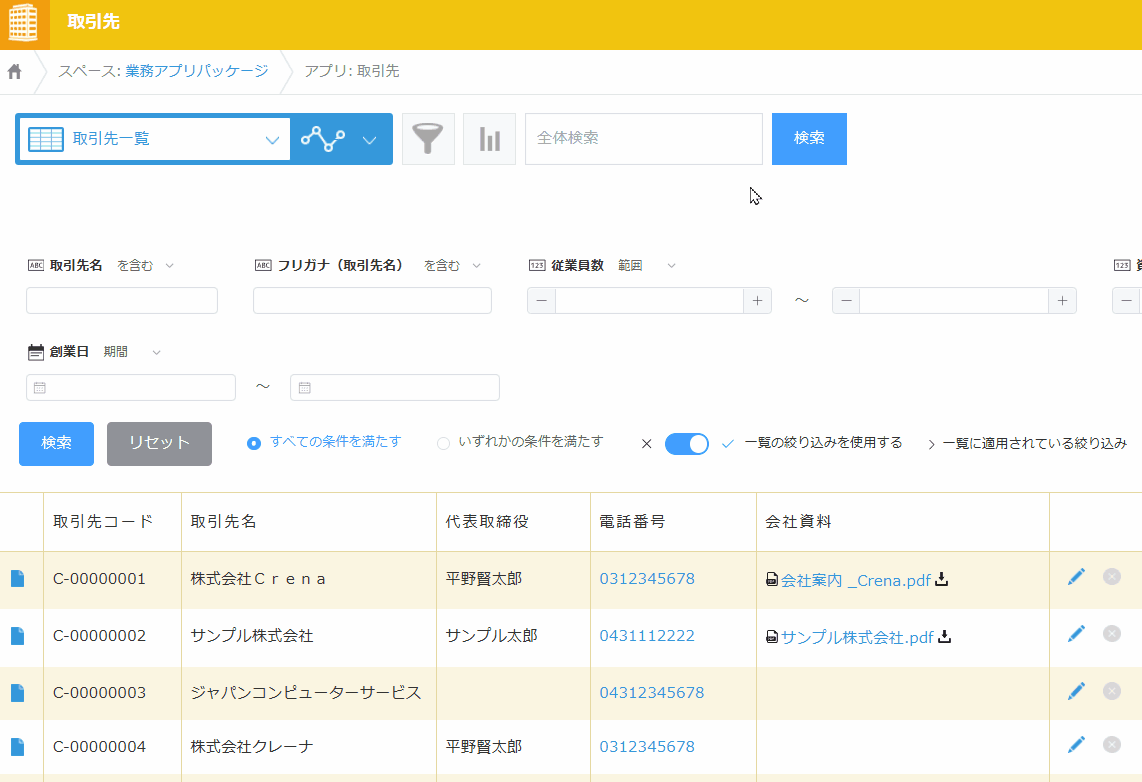Click calendar icon in 創業日 end date

pos(304,387)
